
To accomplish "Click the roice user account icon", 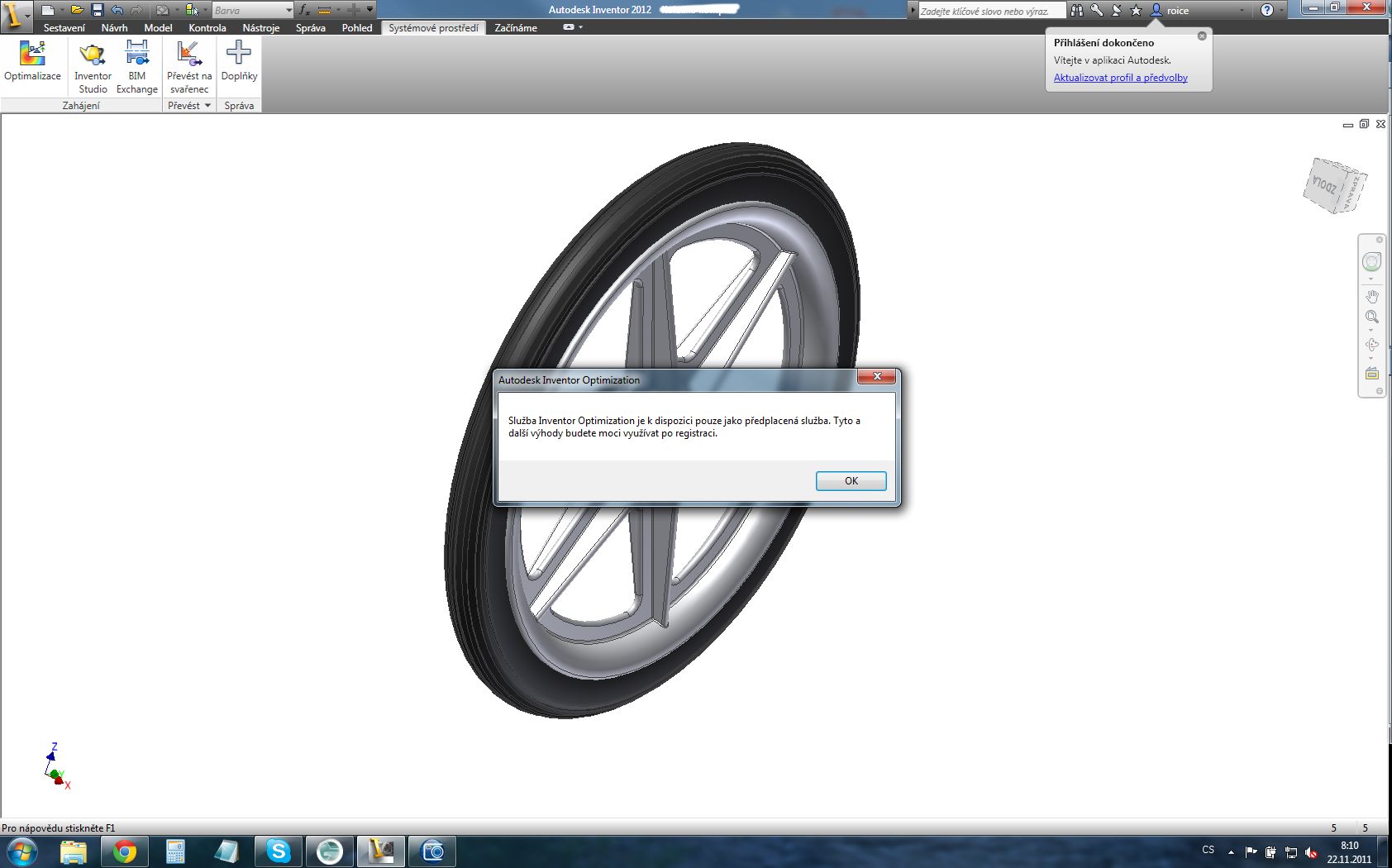I will click(1156, 10).
